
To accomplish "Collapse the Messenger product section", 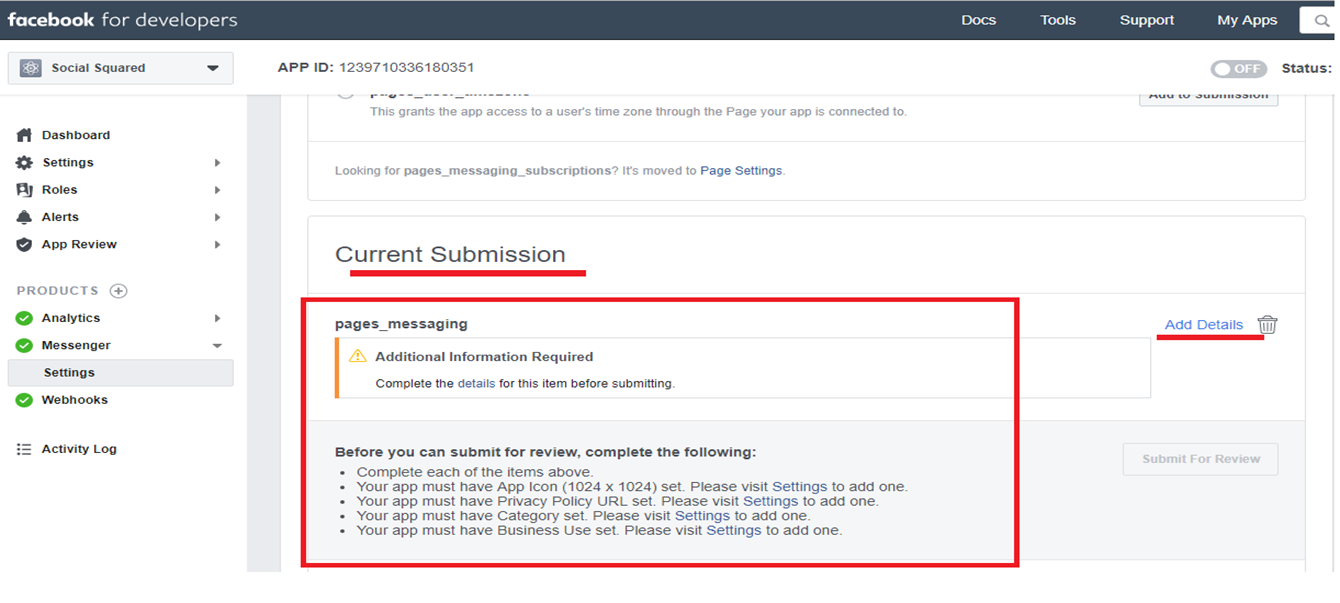I will [x=217, y=346].
